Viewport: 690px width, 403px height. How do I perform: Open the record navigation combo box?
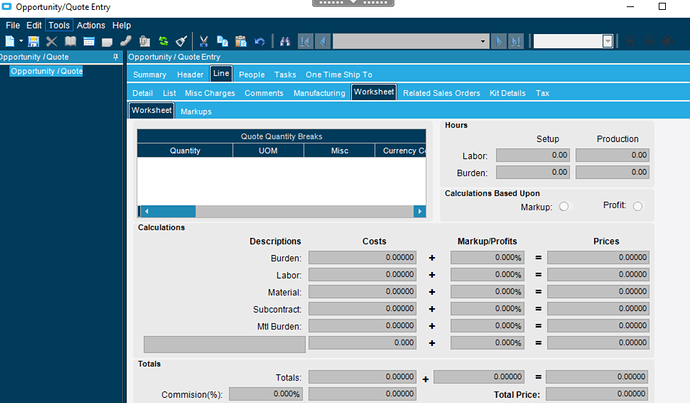click(411, 42)
